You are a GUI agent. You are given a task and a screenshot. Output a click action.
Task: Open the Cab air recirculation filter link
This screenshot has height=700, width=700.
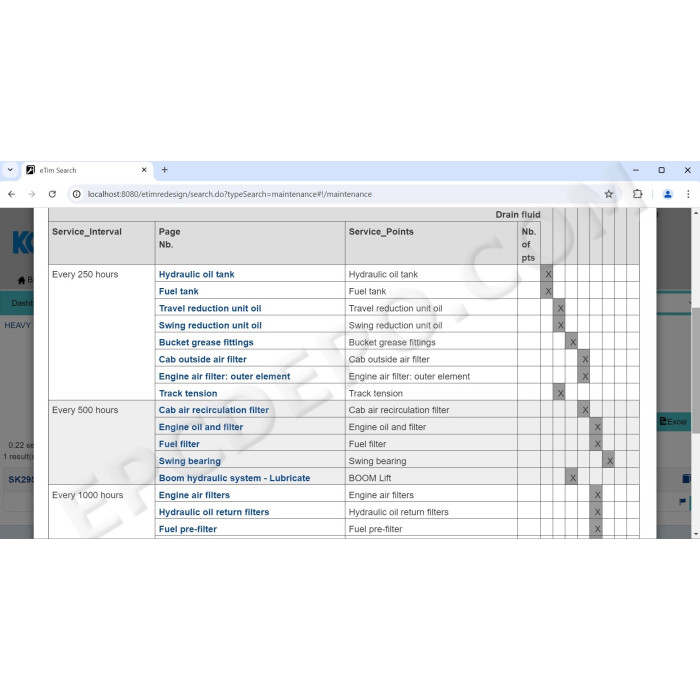(x=214, y=410)
